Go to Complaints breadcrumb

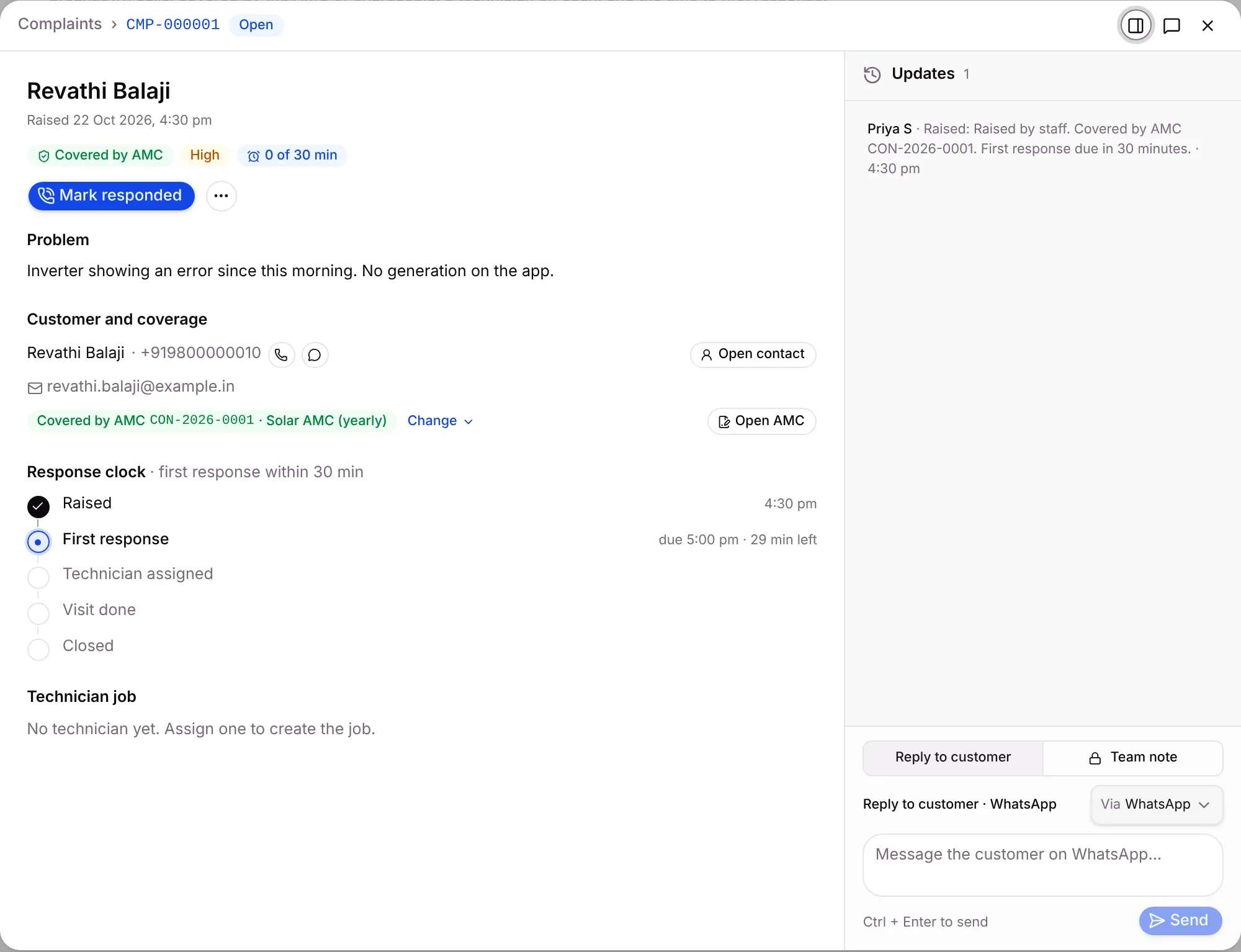(60, 24)
